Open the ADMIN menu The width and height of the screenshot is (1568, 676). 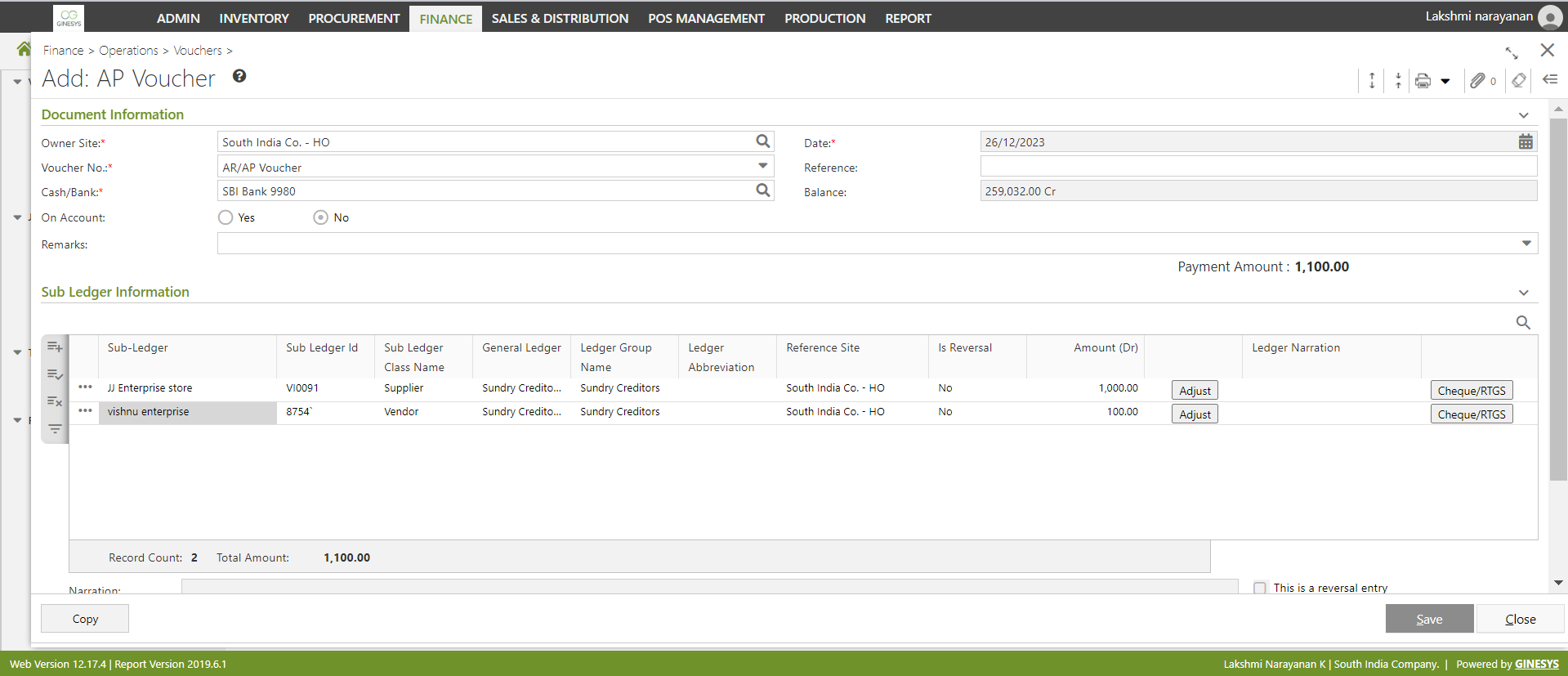(178, 18)
